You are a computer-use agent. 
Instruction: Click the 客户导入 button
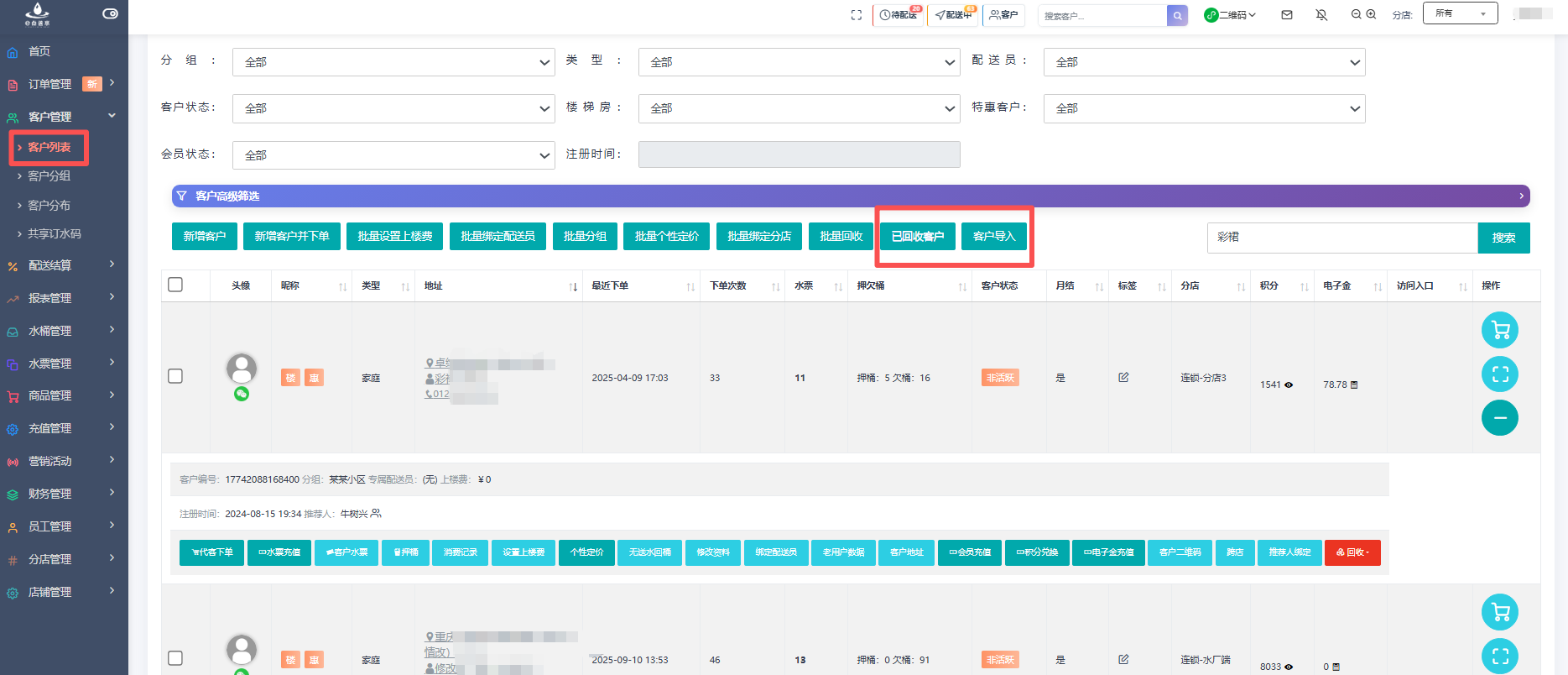point(994,237)
